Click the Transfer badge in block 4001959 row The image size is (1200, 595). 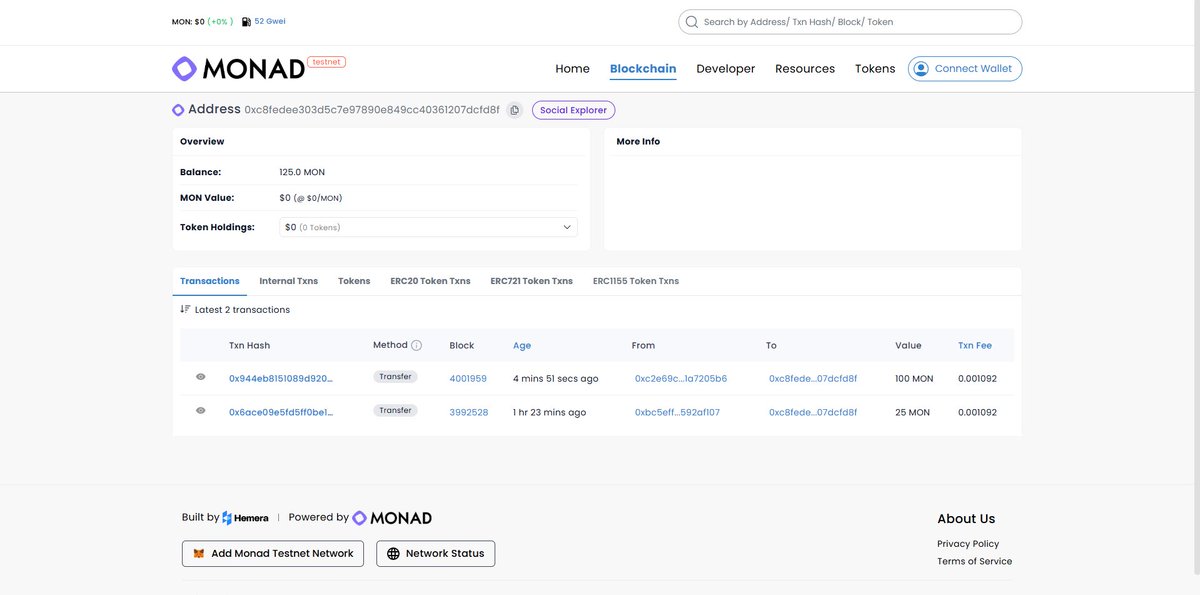(x=395, y=377)
